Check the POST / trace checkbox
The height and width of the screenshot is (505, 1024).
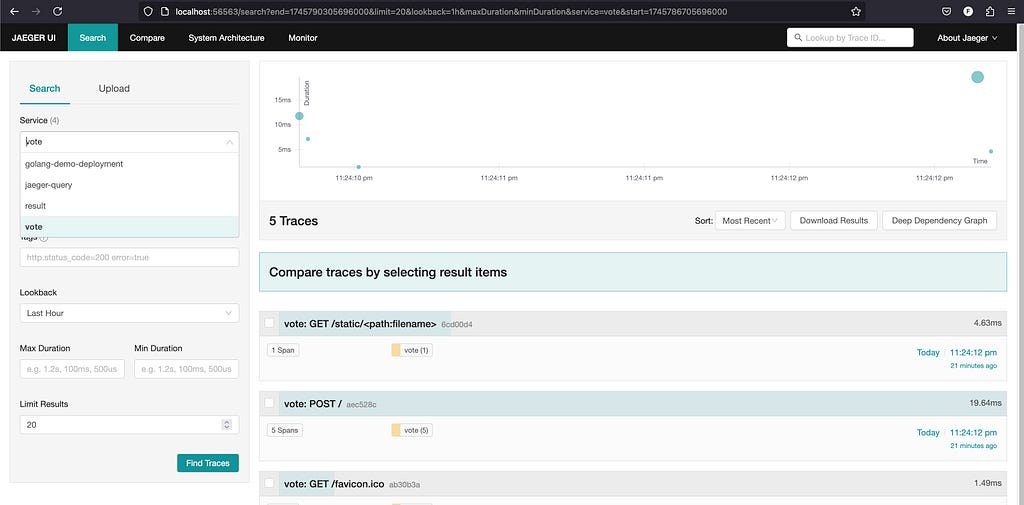pyautogui.click(x=269, y=403)
